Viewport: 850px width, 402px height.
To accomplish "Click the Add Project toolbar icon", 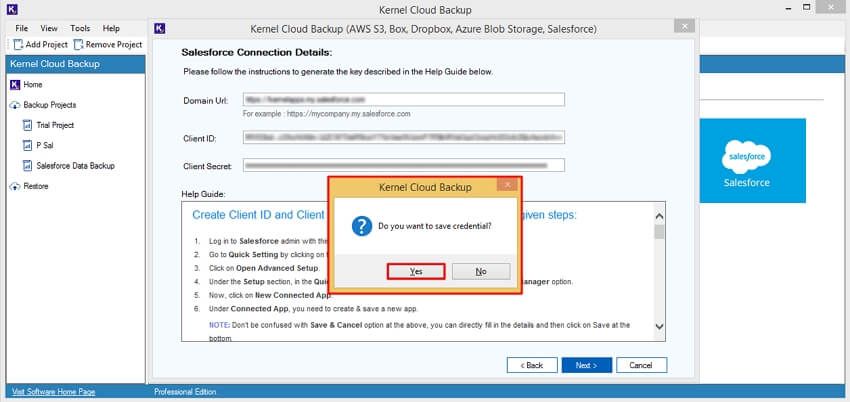I will [18, 44].
